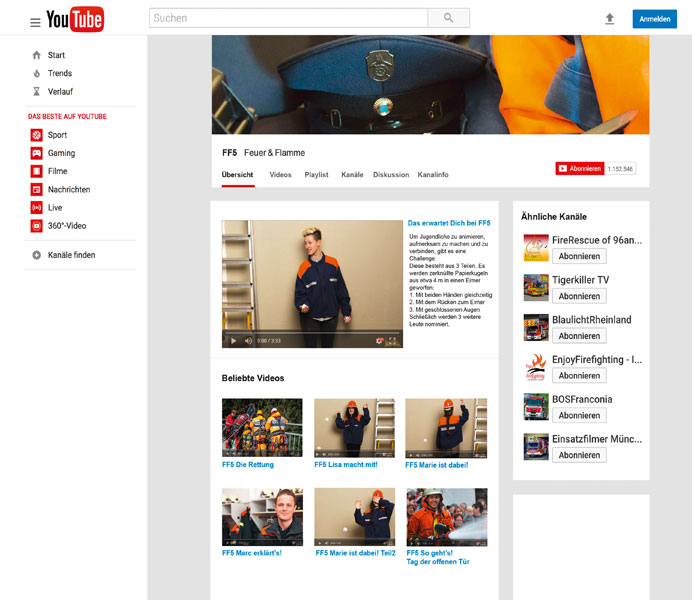Click the YouTube logo
Image resolution: width=692 pixels, height=600 pixels.
click(x=75, y=19)
